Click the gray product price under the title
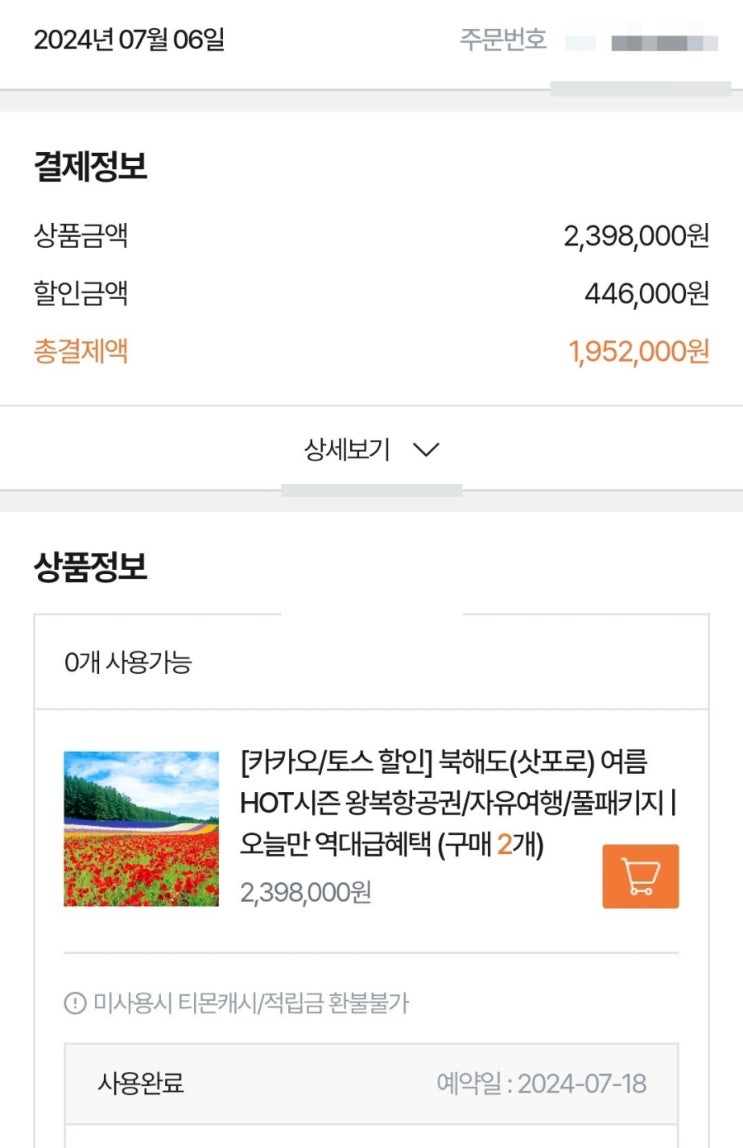Screen dimensions: 743x1148 pos(305,891)
